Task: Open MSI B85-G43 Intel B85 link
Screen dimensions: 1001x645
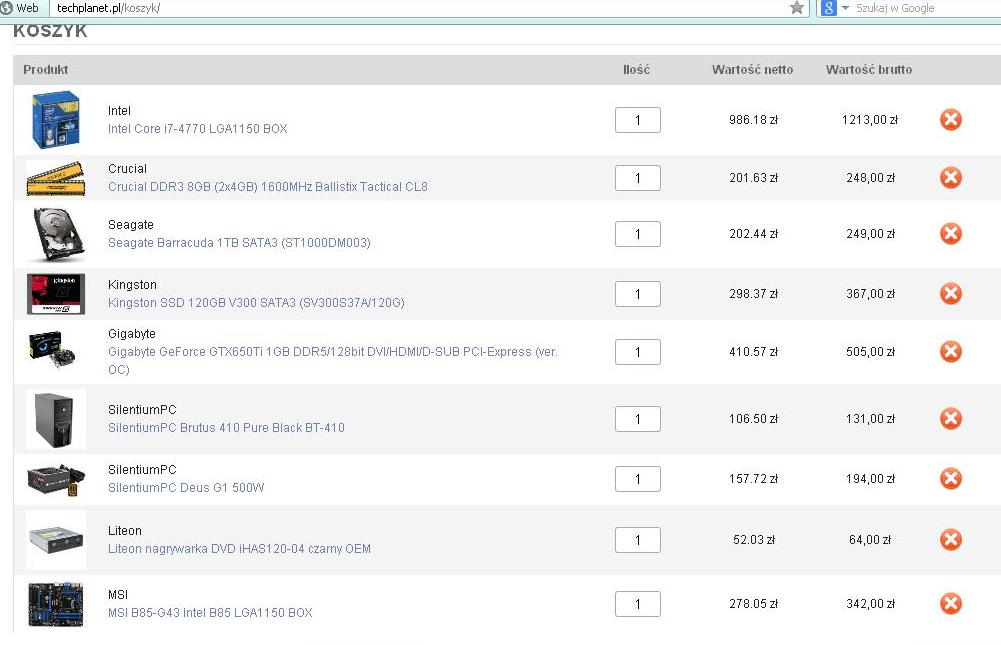Action: pos(210,612)
